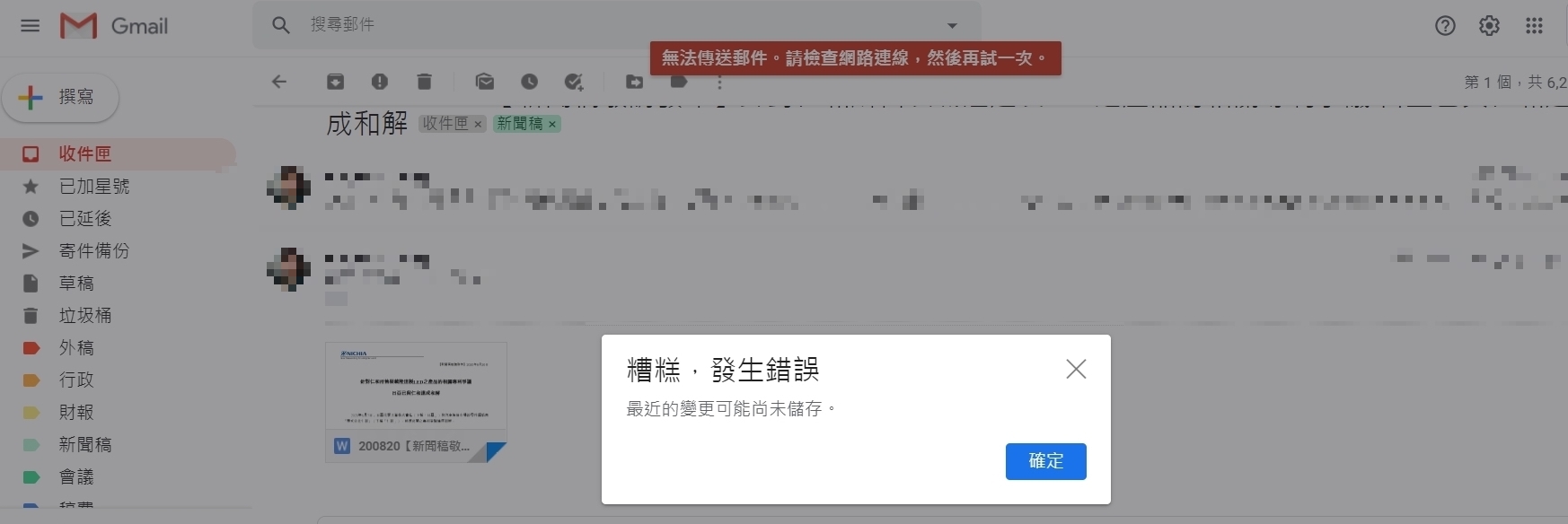Image resolution: width=1568 pixels, height=524 pixels.
Task: Close the error dialog with X
Action: [1076, 369]
